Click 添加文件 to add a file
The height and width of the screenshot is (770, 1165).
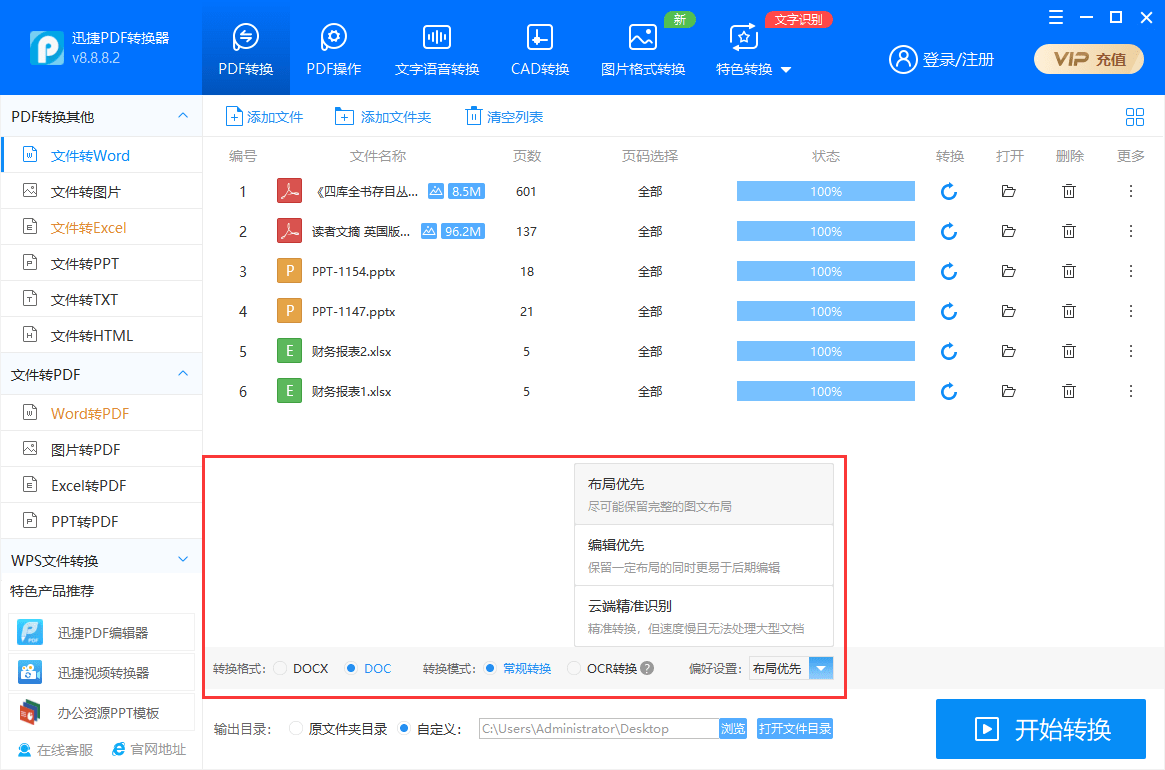[265, 117]
